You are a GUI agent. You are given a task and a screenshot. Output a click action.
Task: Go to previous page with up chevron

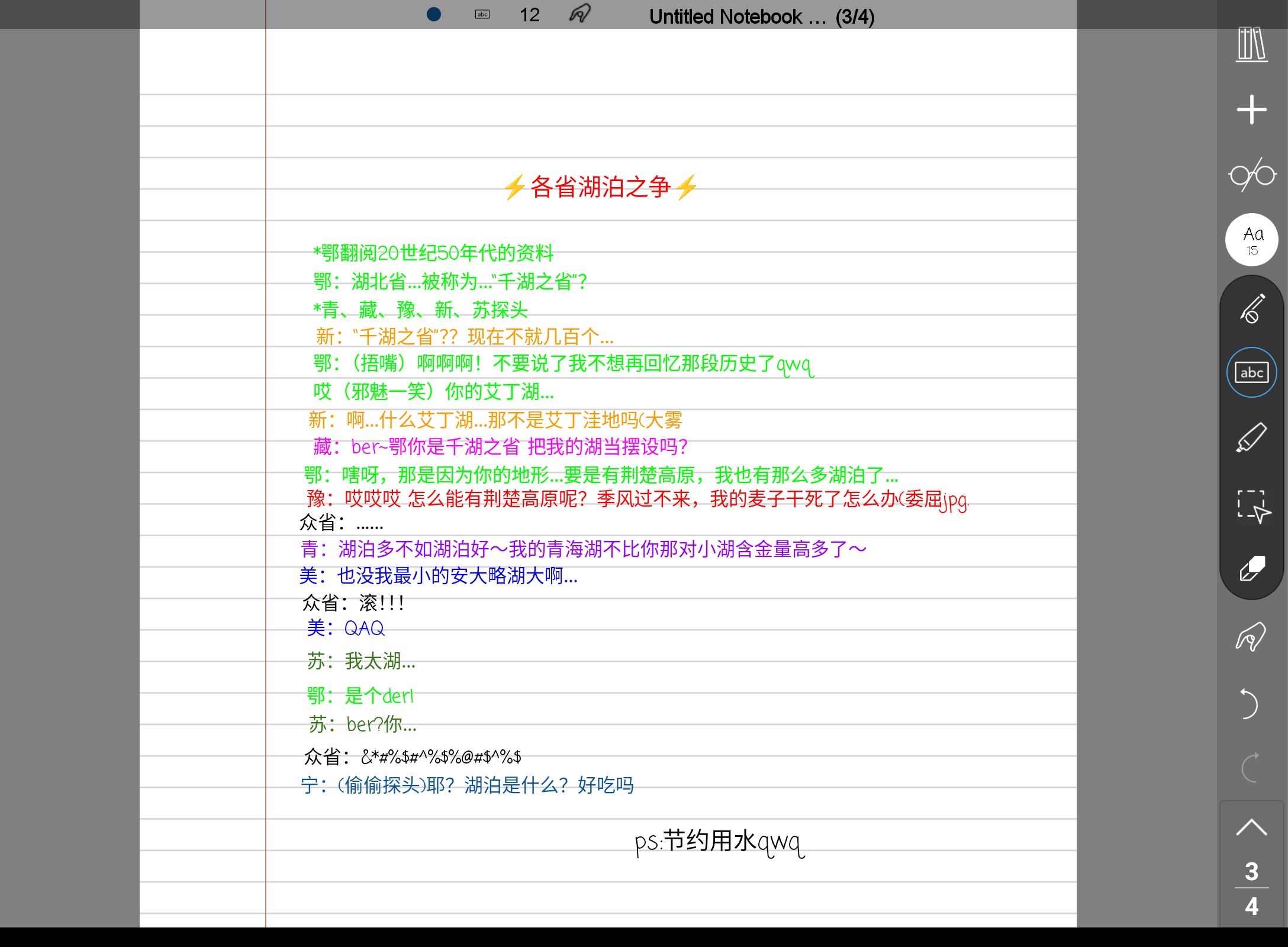point(1251,827)
